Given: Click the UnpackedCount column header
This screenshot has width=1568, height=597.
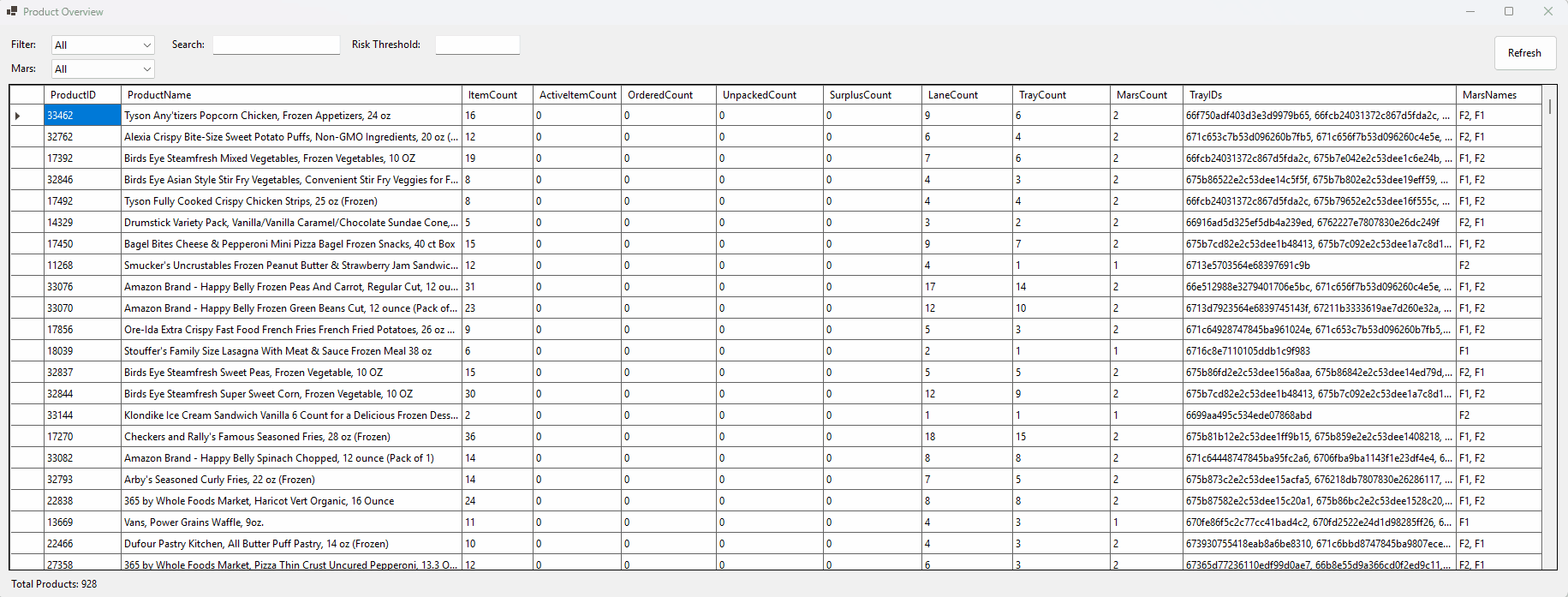Looking at the screenshot, I should (770, 94).
